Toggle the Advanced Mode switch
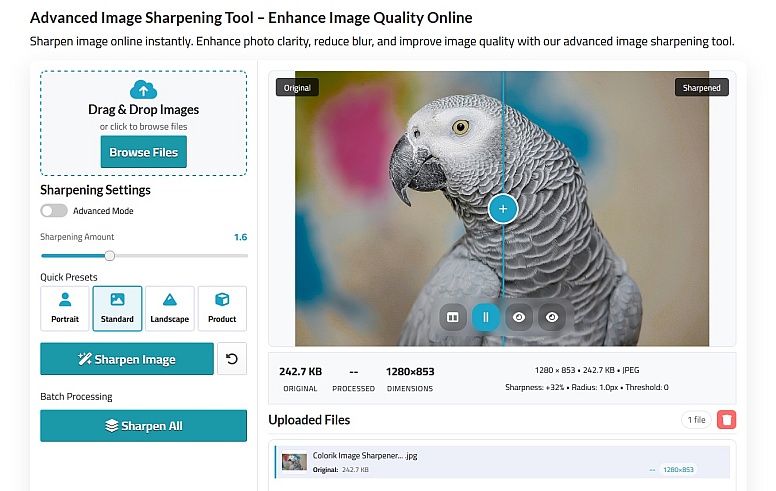This screenshot has height=491, width=776. click(x=54, y=211)
